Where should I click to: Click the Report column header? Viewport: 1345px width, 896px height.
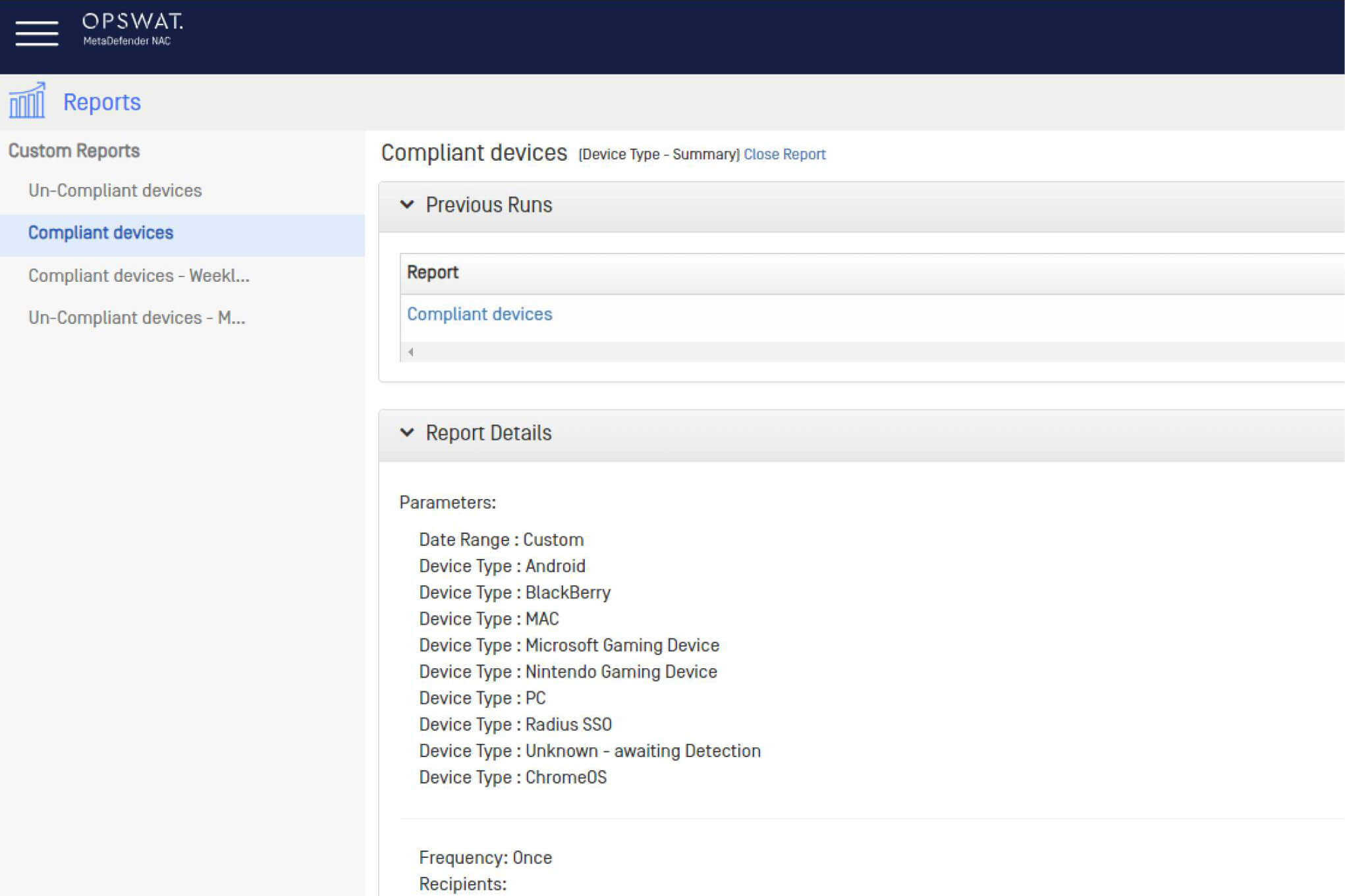432,273
